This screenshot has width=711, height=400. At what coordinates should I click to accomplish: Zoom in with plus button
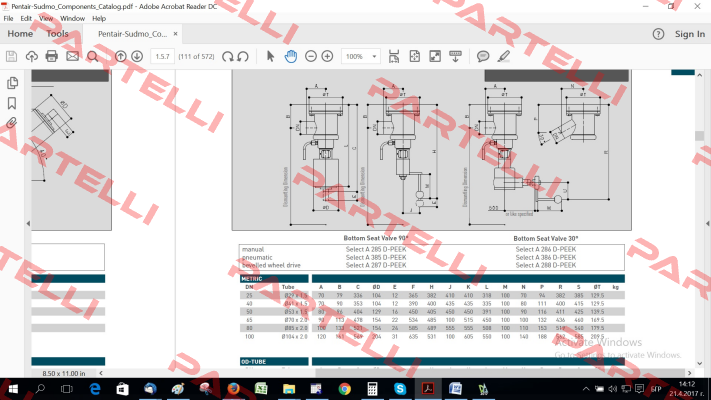[x=327, y=56]
